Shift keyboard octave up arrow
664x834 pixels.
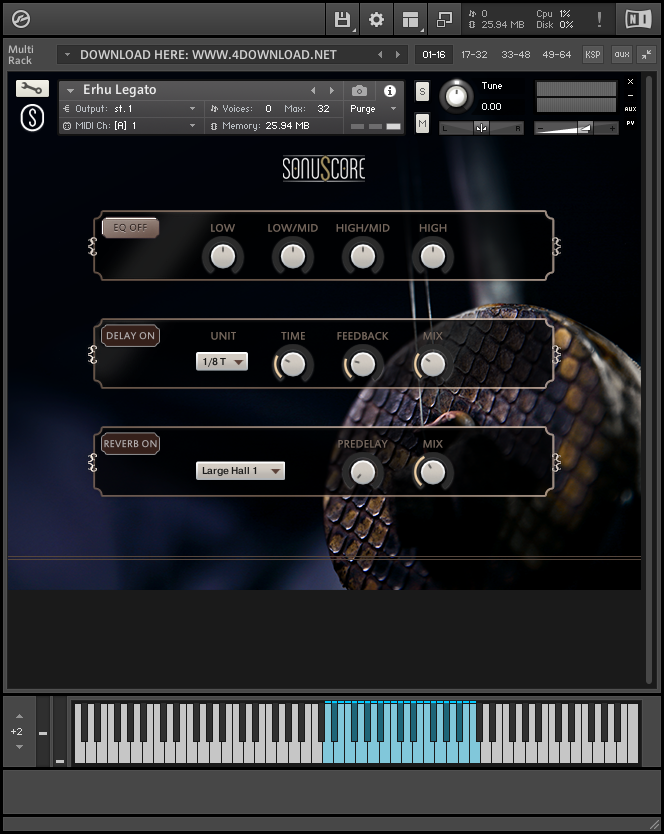(19, 716)
